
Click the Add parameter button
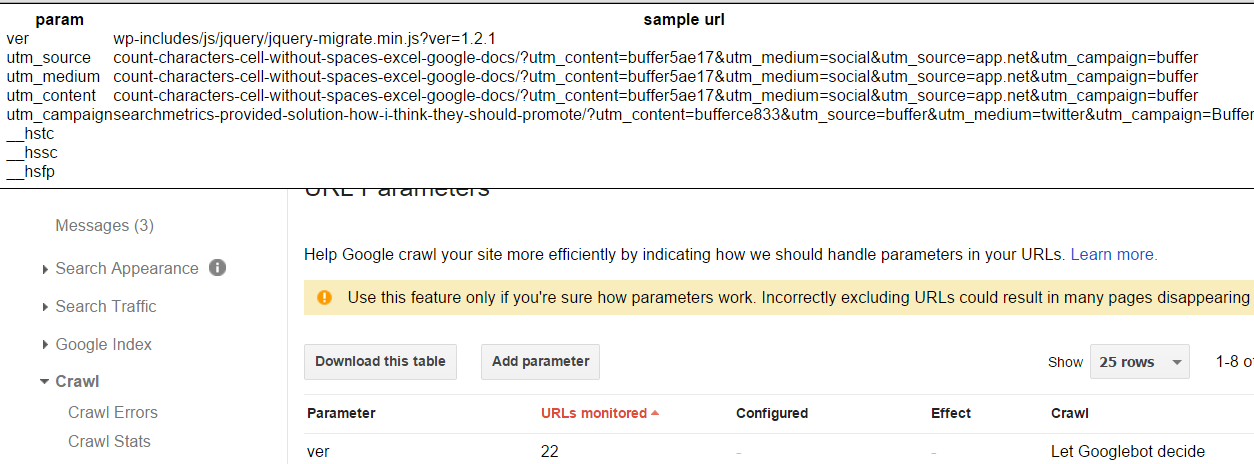(x=540, y=362)
